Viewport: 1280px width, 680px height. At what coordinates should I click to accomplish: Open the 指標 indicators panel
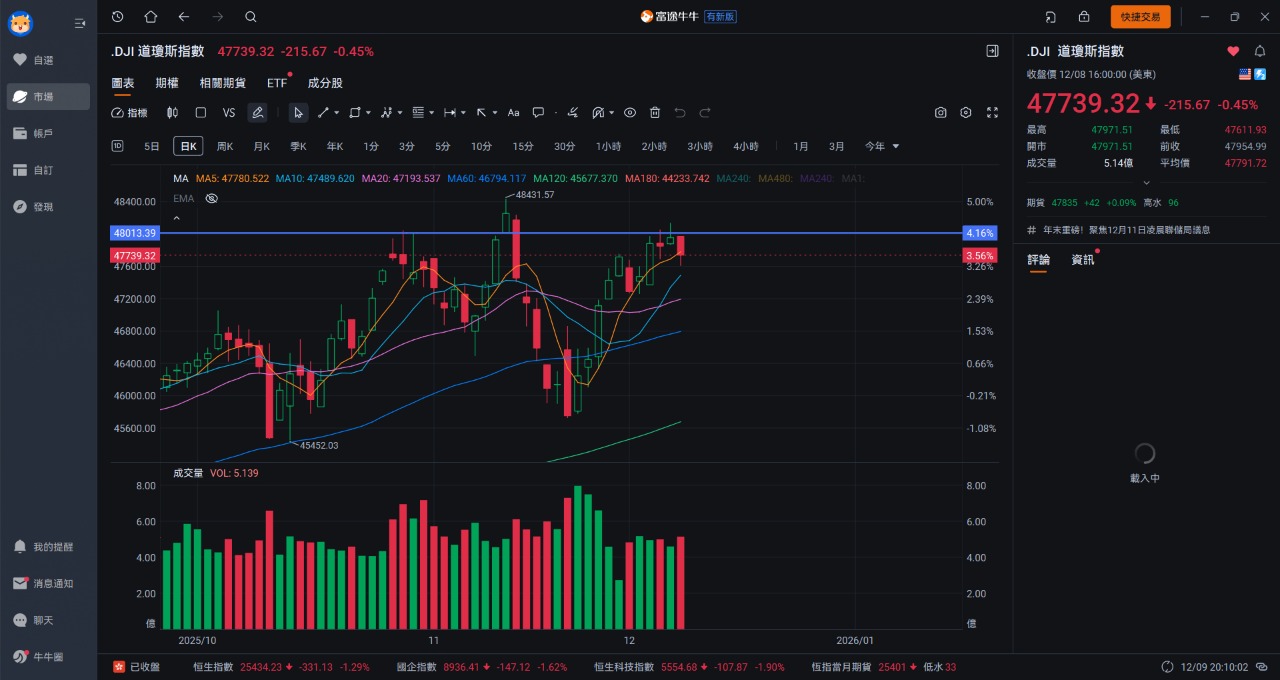(x=129, y=113)
